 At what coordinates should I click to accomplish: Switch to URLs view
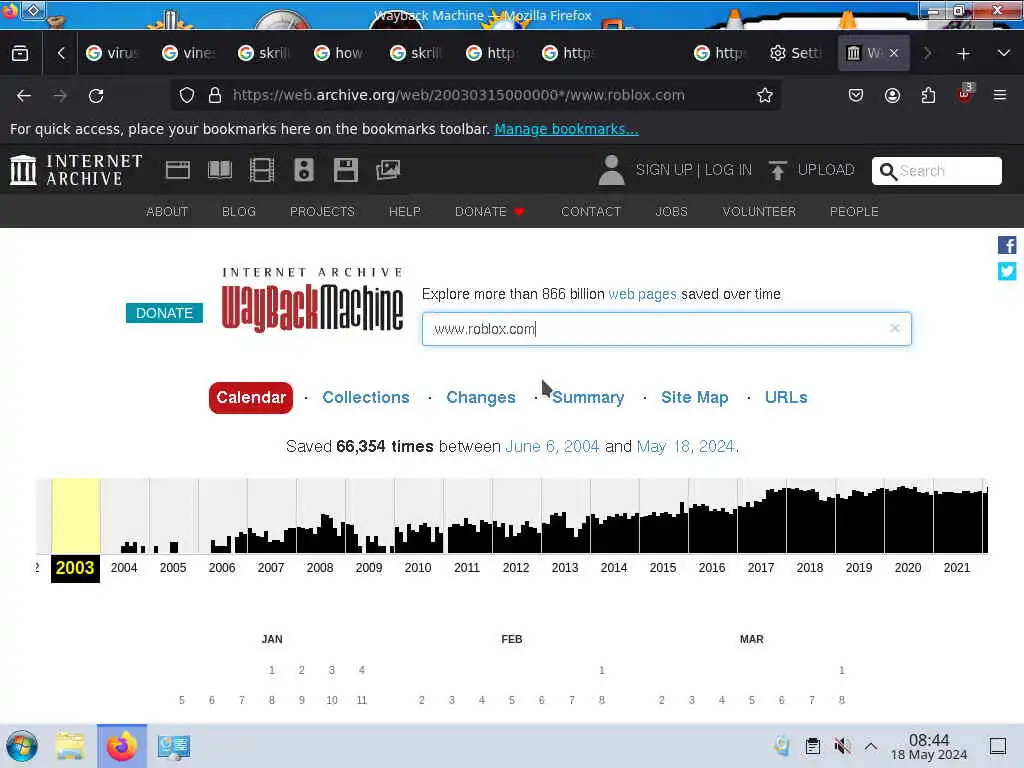tap(786, 398)
